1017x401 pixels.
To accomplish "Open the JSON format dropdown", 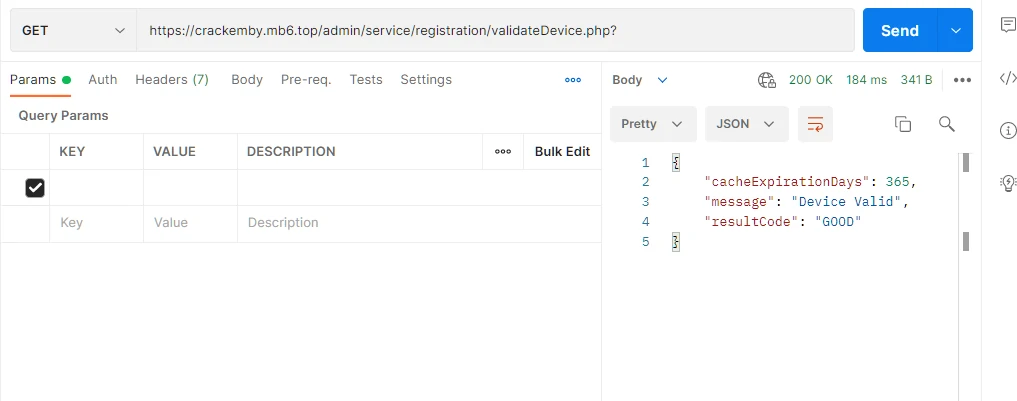I will coord(746,124).
